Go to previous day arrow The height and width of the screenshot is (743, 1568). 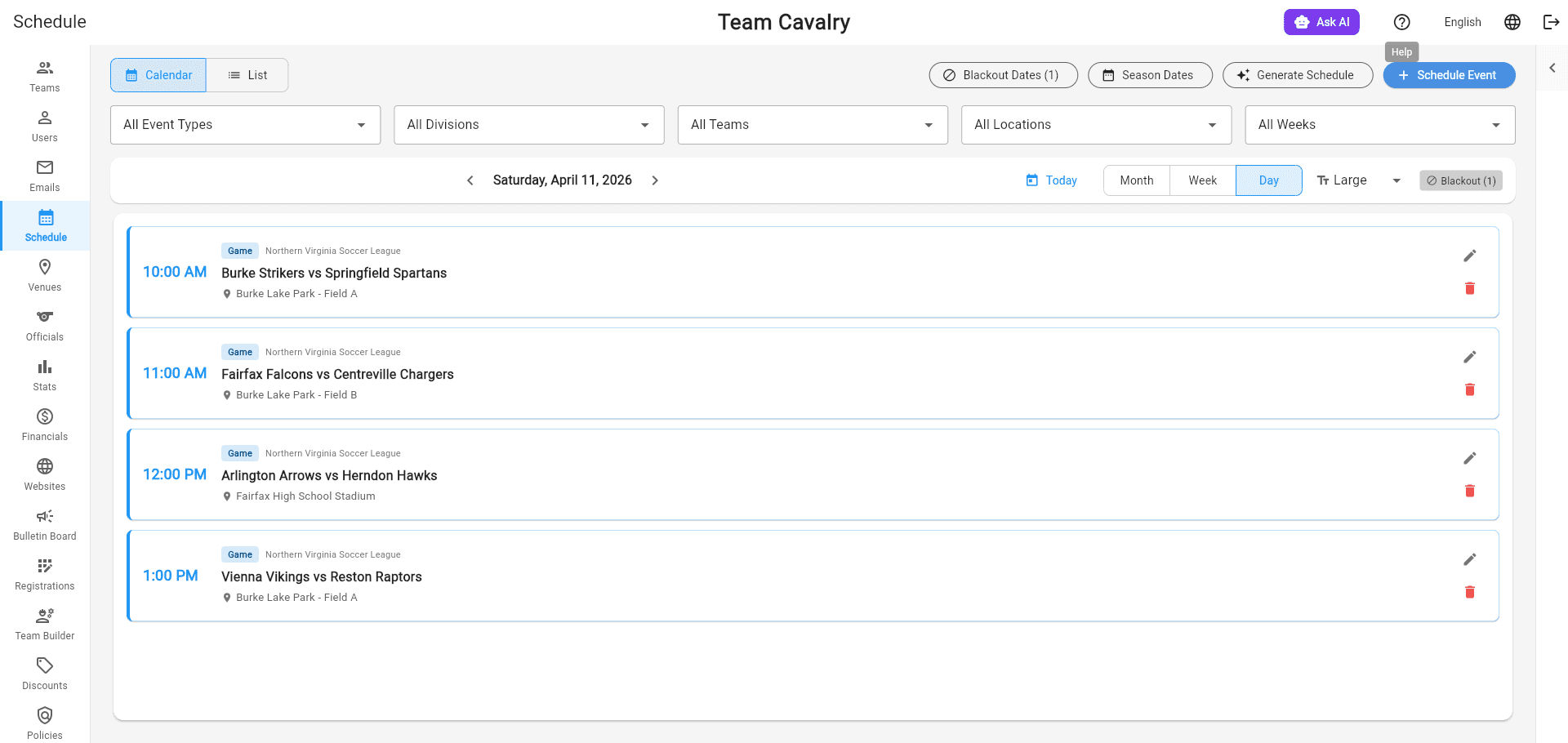coord(470,180)
